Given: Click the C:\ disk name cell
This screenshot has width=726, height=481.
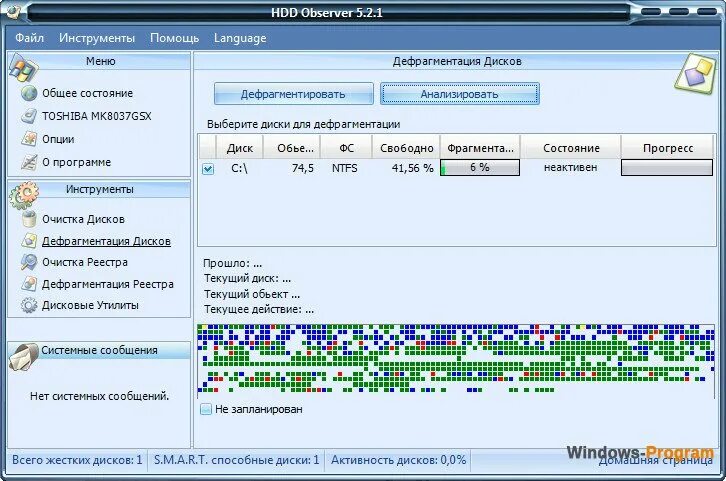Looking at the screenshot, I should coord(239,168).
